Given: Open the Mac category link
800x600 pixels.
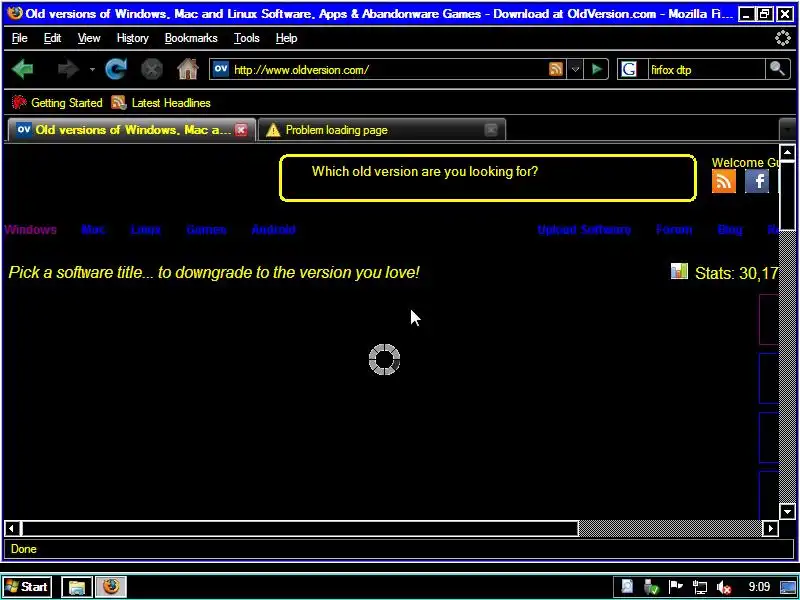Looking at the screenshot, I should click(x=93, y=230).
